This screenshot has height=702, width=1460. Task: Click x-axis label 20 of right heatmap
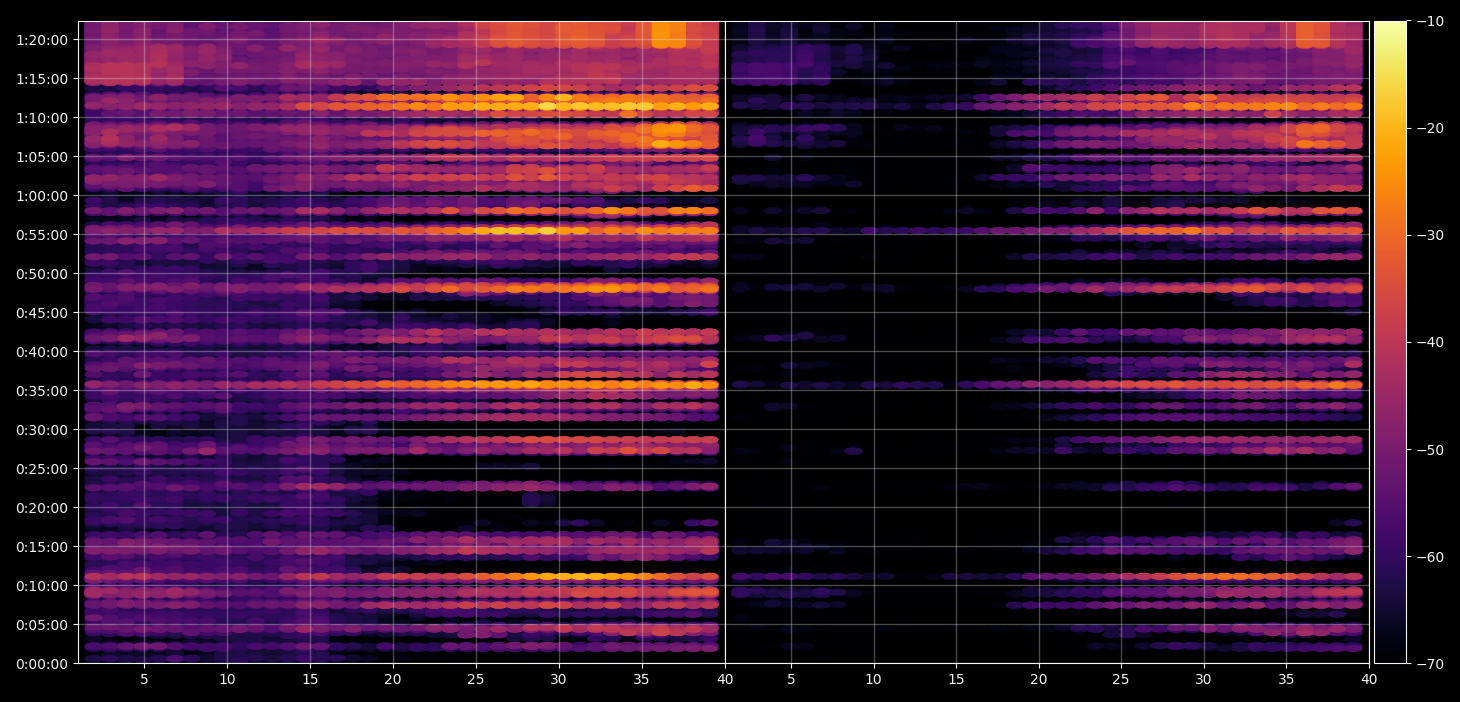pos(1039,680)
